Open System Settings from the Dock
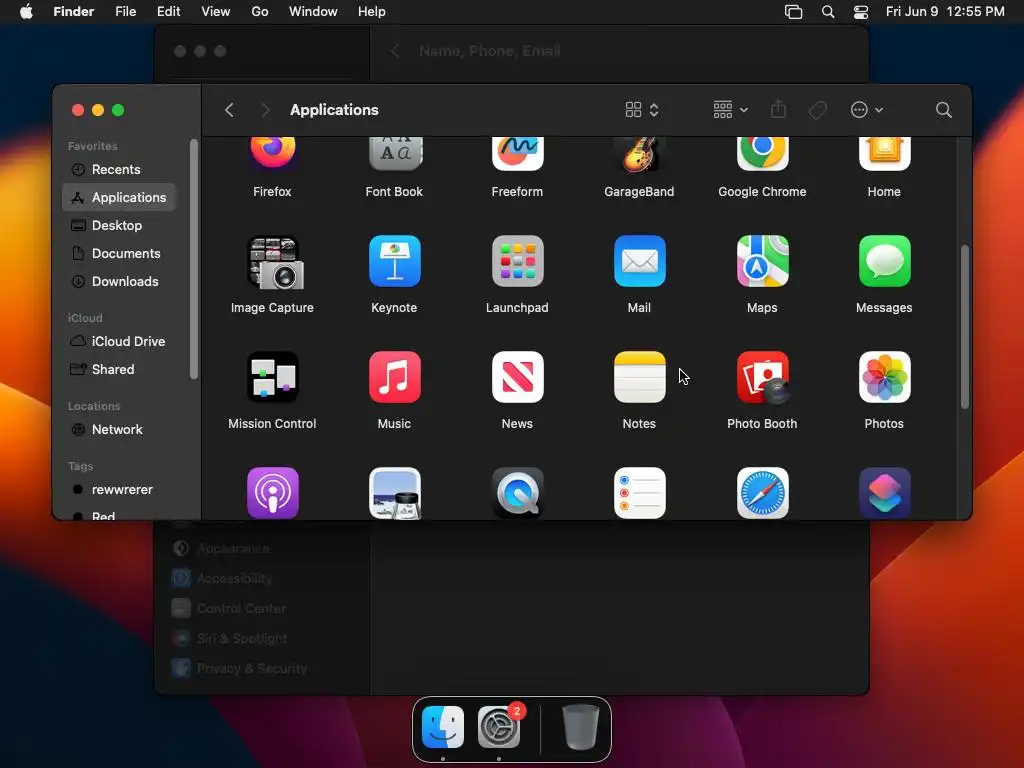Viewport: 1024px width, 768px height. point(500,727)
